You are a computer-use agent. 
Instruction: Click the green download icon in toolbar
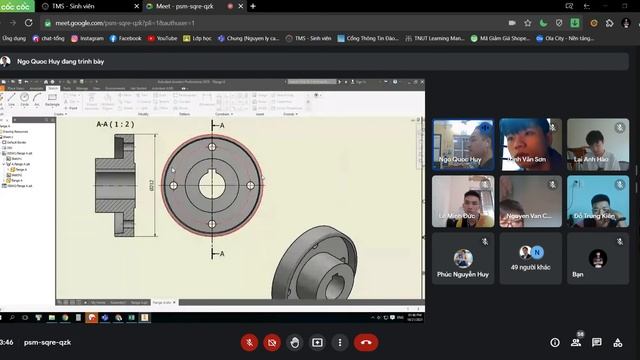[575, 23]
